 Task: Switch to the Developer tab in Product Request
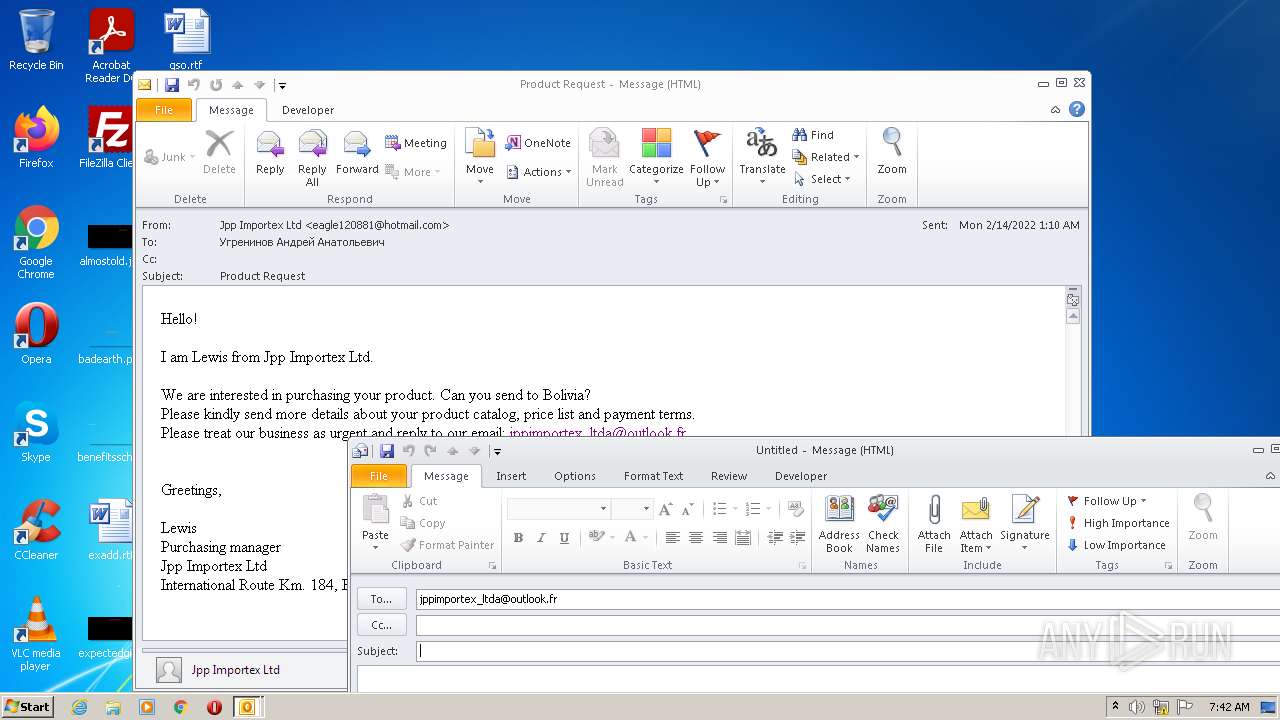308,110
